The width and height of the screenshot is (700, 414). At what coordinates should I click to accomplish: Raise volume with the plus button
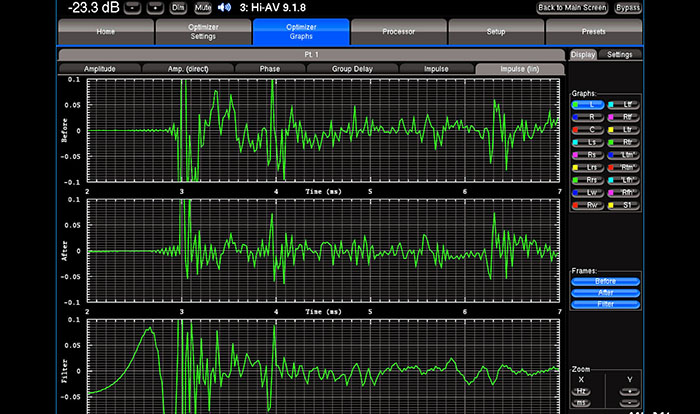click(x=155, y=8)
